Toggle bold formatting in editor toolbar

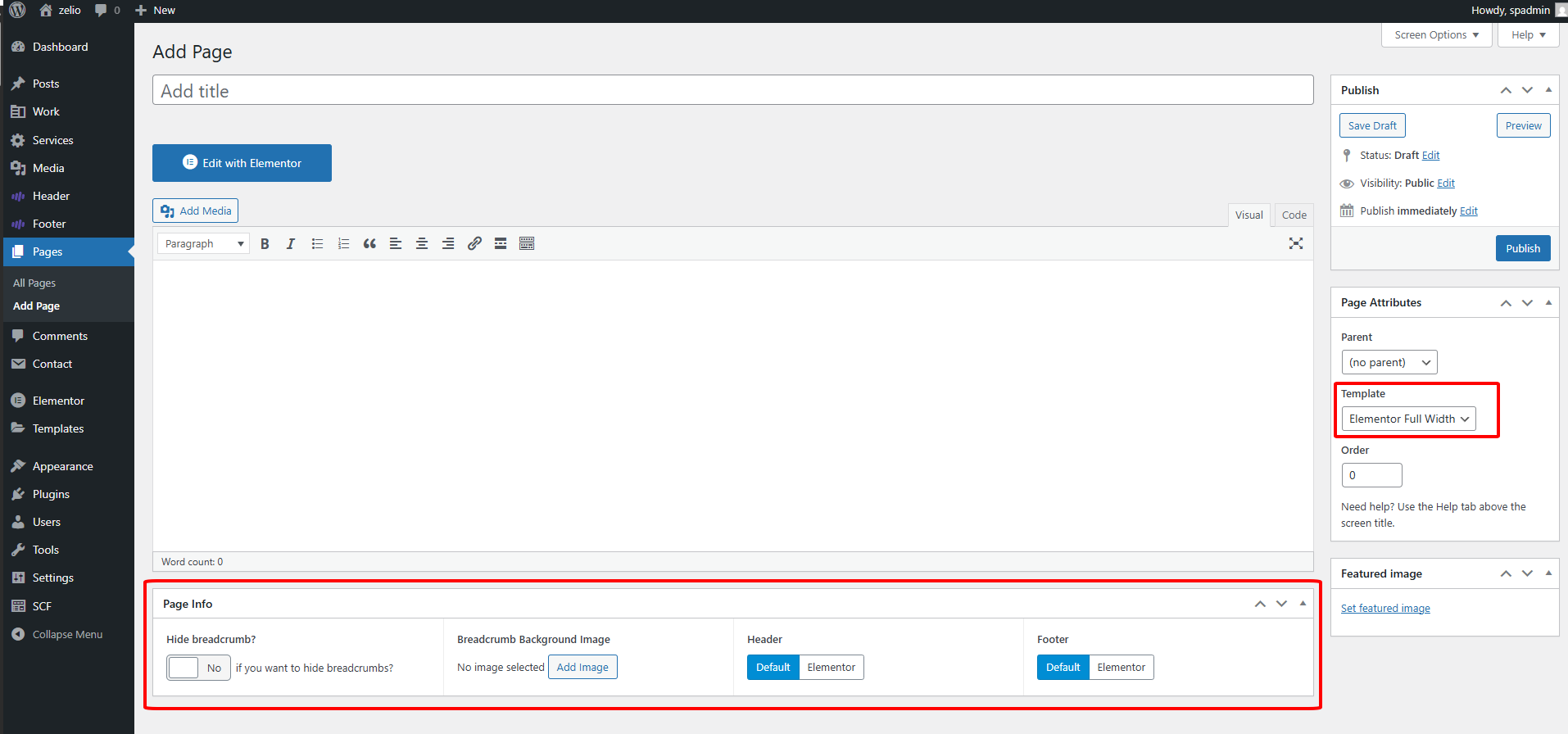pos(265,243)
